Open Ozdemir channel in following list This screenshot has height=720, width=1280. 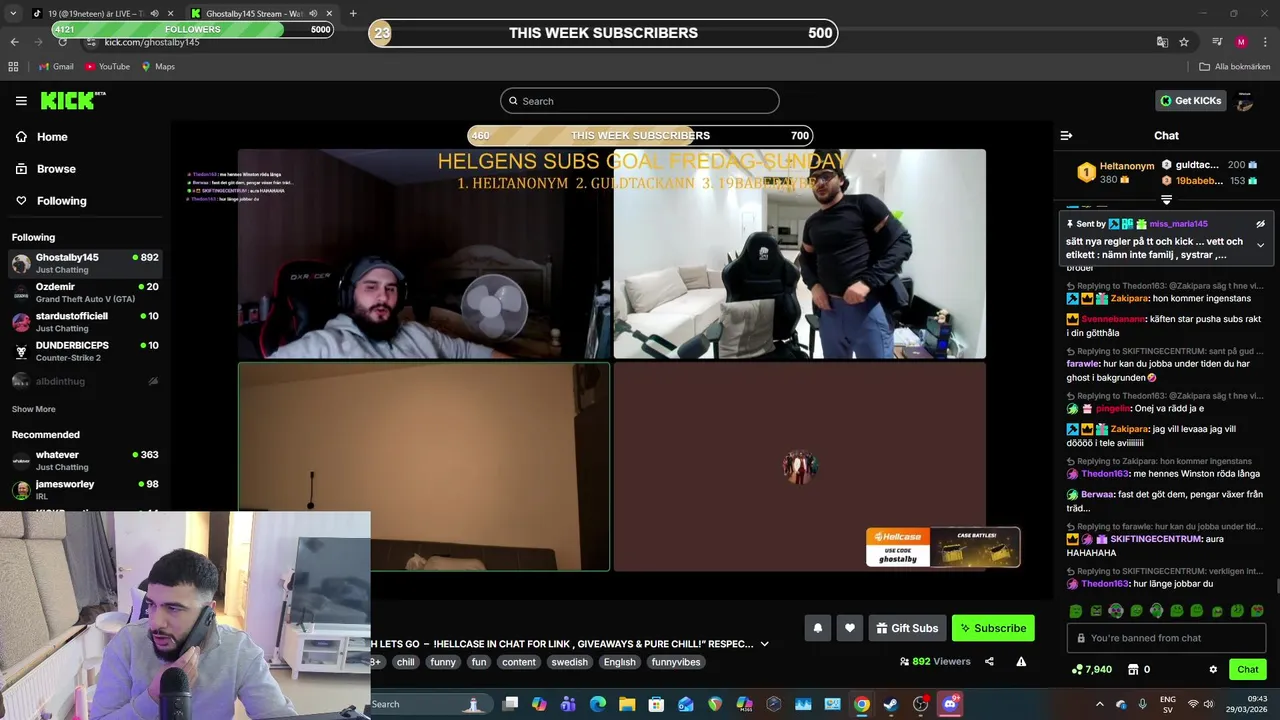(85, 293)
